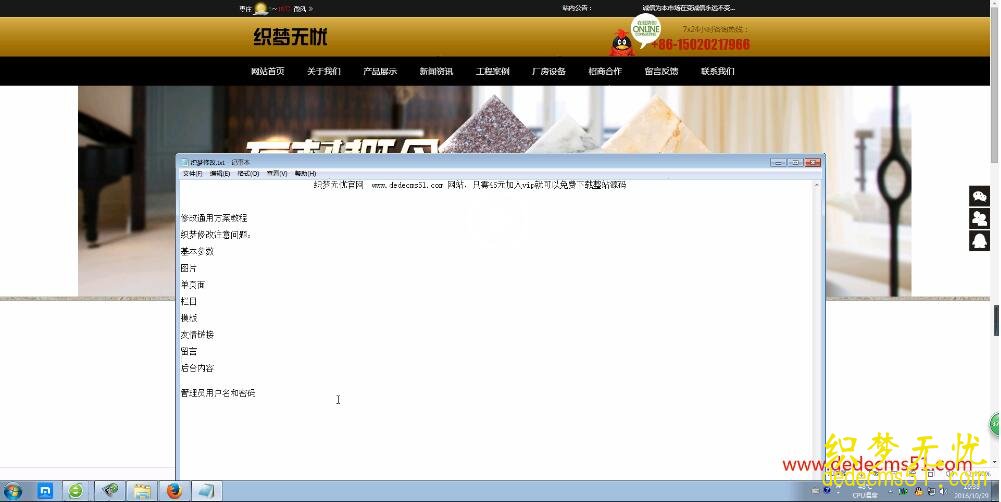Click the hotline phone number 86-15020217966
1001x502 pixels.
point(701,45)
